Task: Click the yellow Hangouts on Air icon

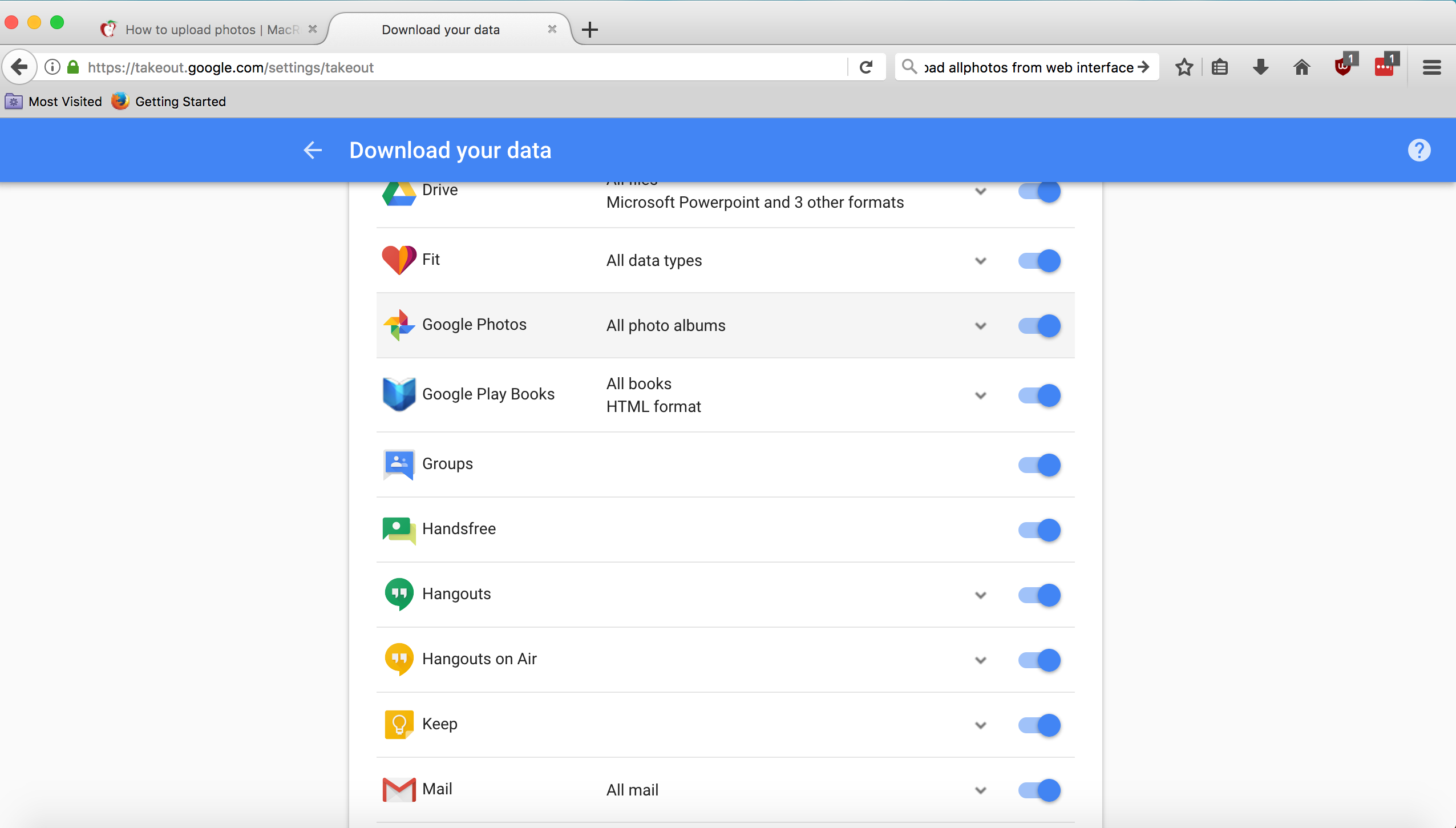Action: pyautogui.click(x=399, y=659)
